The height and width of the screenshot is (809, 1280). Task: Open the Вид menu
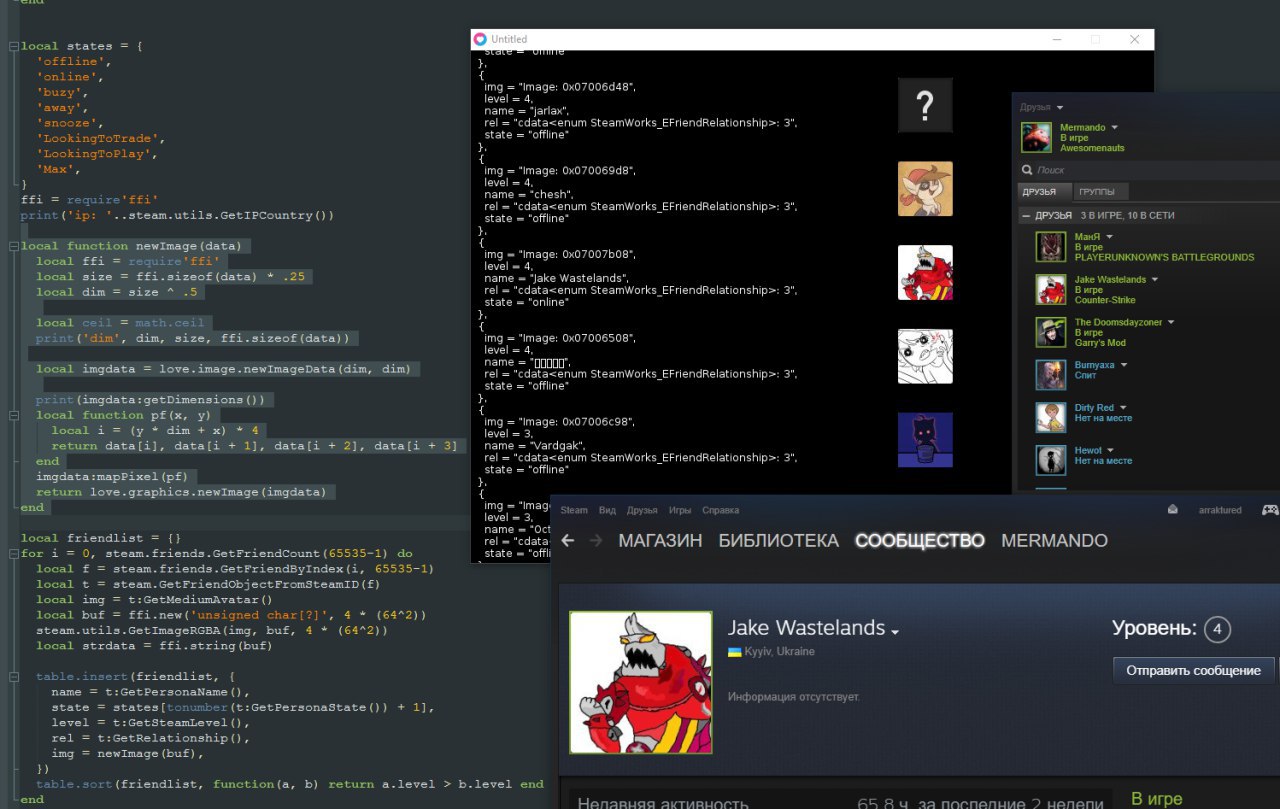pos(607,510)
